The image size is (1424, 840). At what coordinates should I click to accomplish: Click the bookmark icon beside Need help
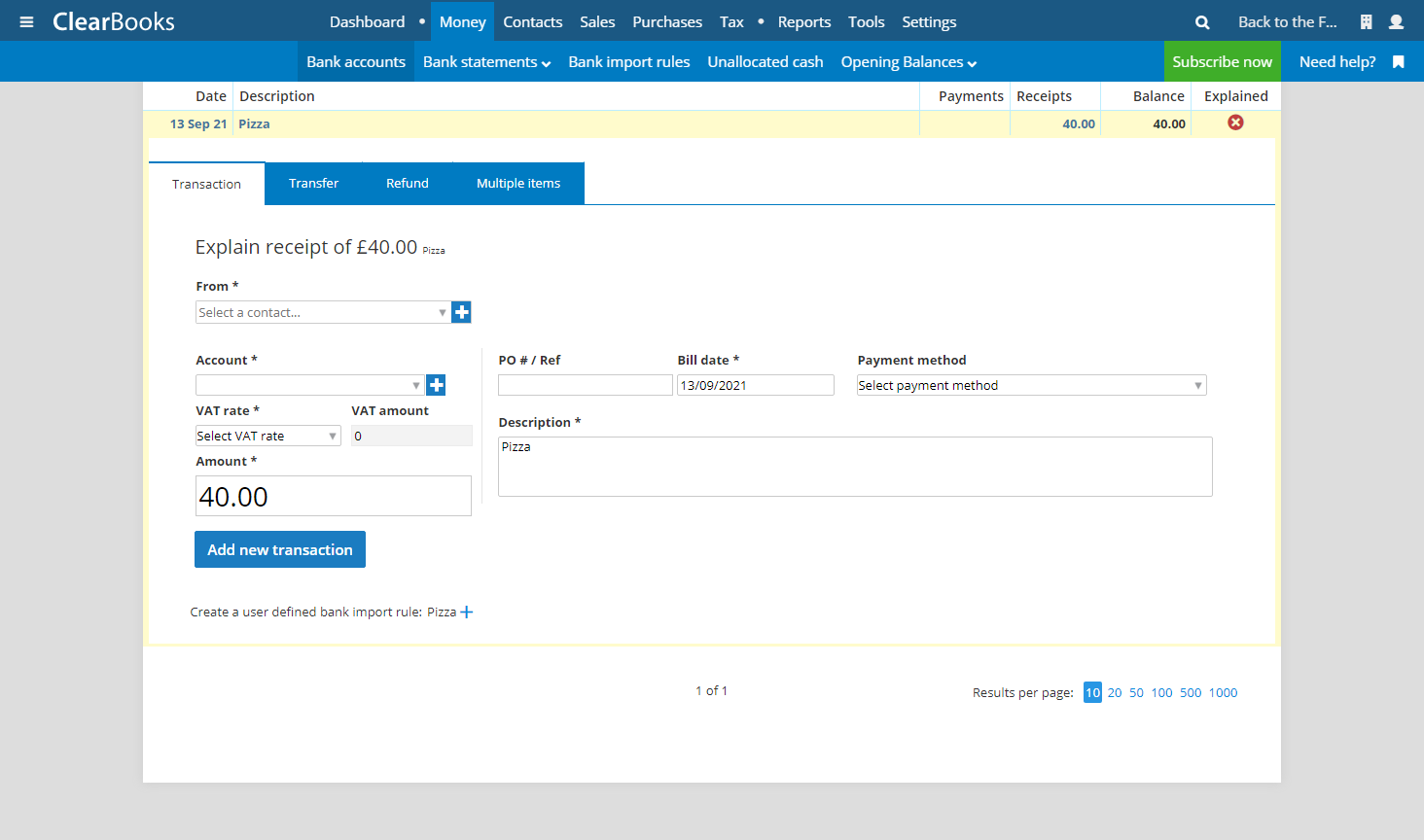click(1399, 61)
